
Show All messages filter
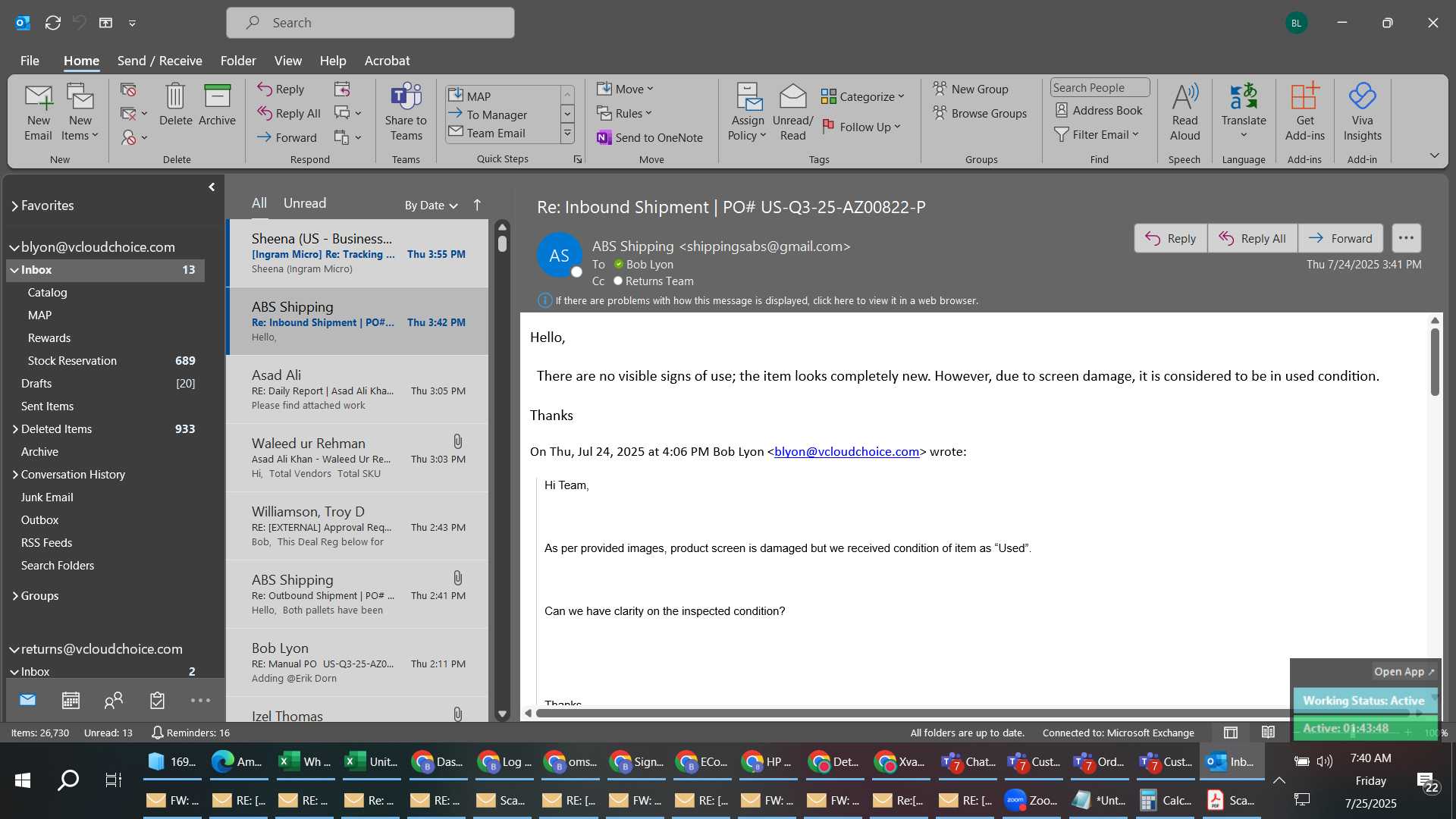click(x=259, y=203)
